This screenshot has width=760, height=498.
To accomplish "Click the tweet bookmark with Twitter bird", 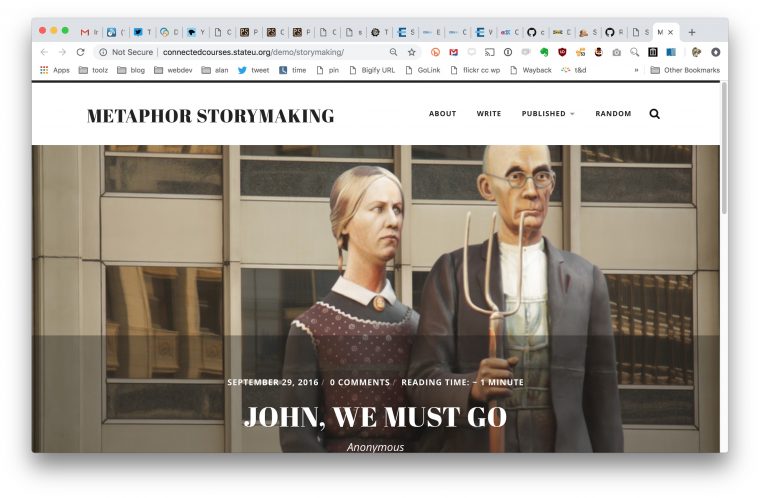I will click(253, 70).
